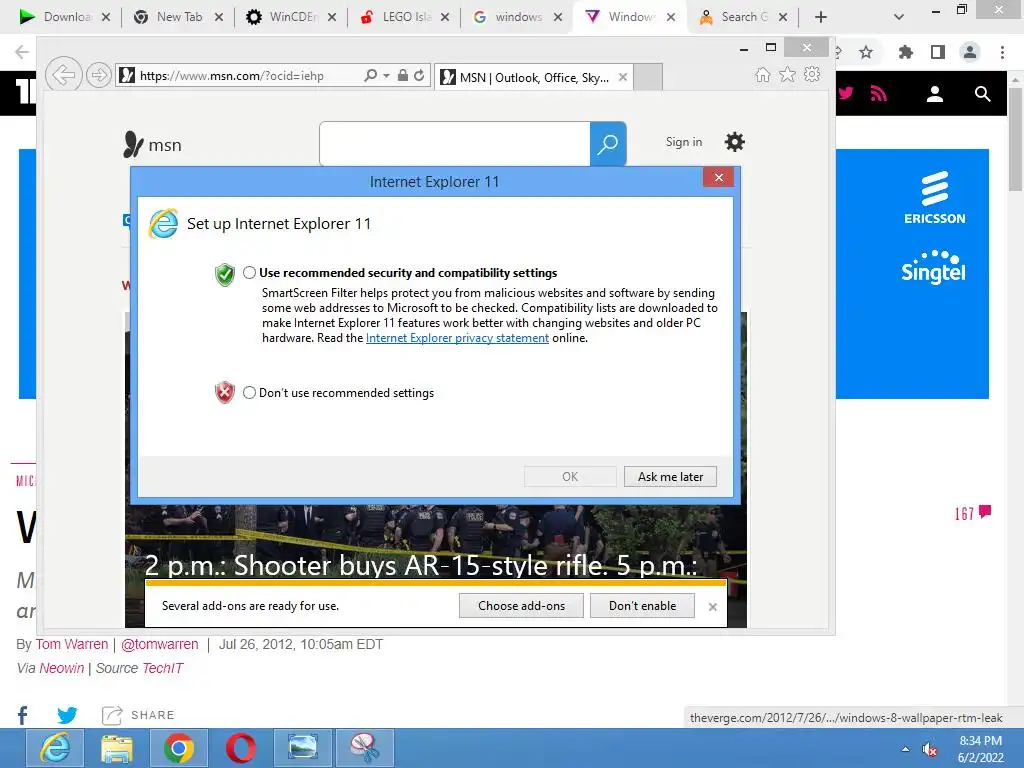
Task: Click muted volume icon in tray
Action: [930, 750]
